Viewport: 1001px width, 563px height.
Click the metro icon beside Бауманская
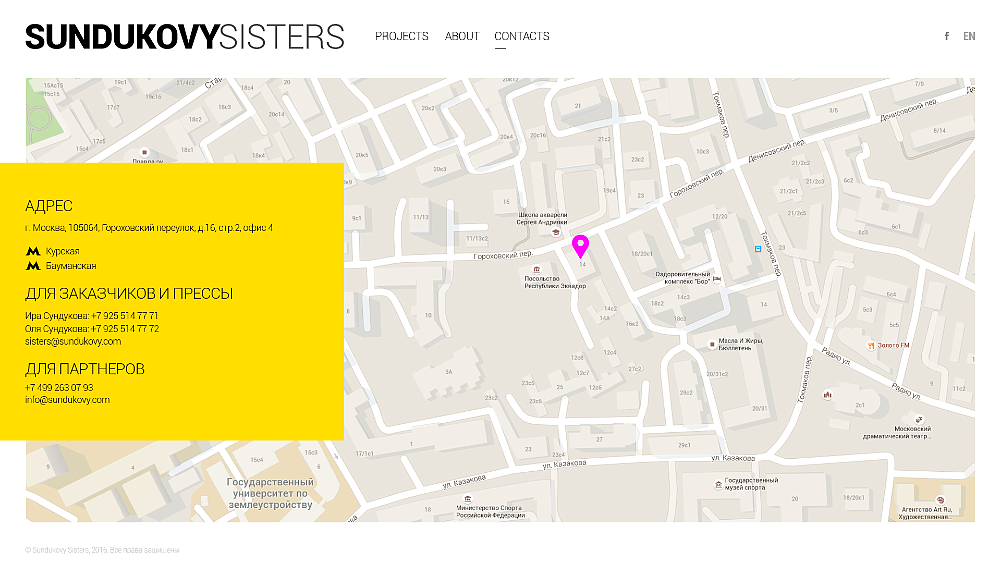pyautogui.click(x=33, y=266)
